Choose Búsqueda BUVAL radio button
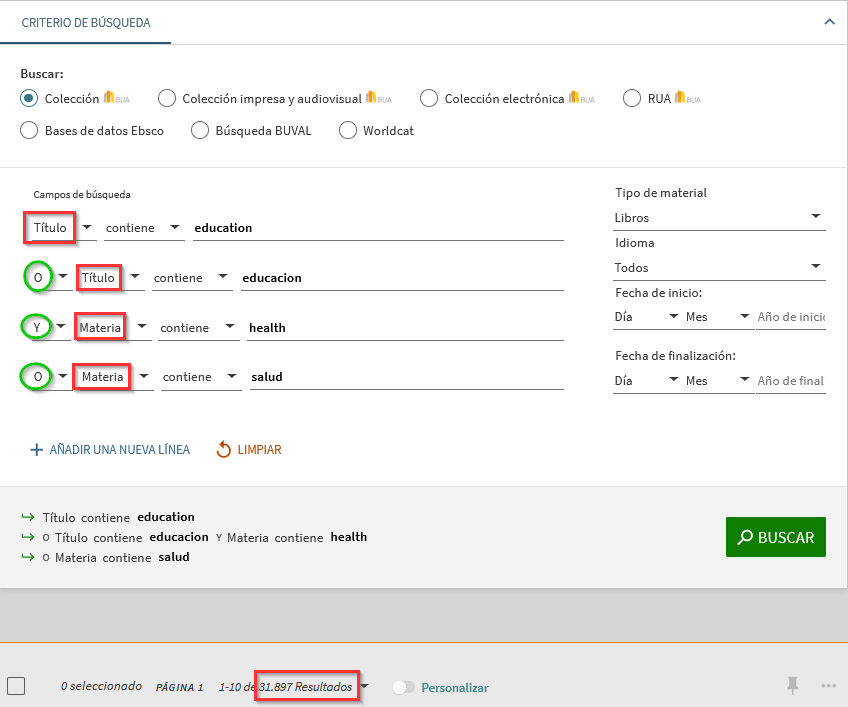848x707 pixels. [200, 130]
